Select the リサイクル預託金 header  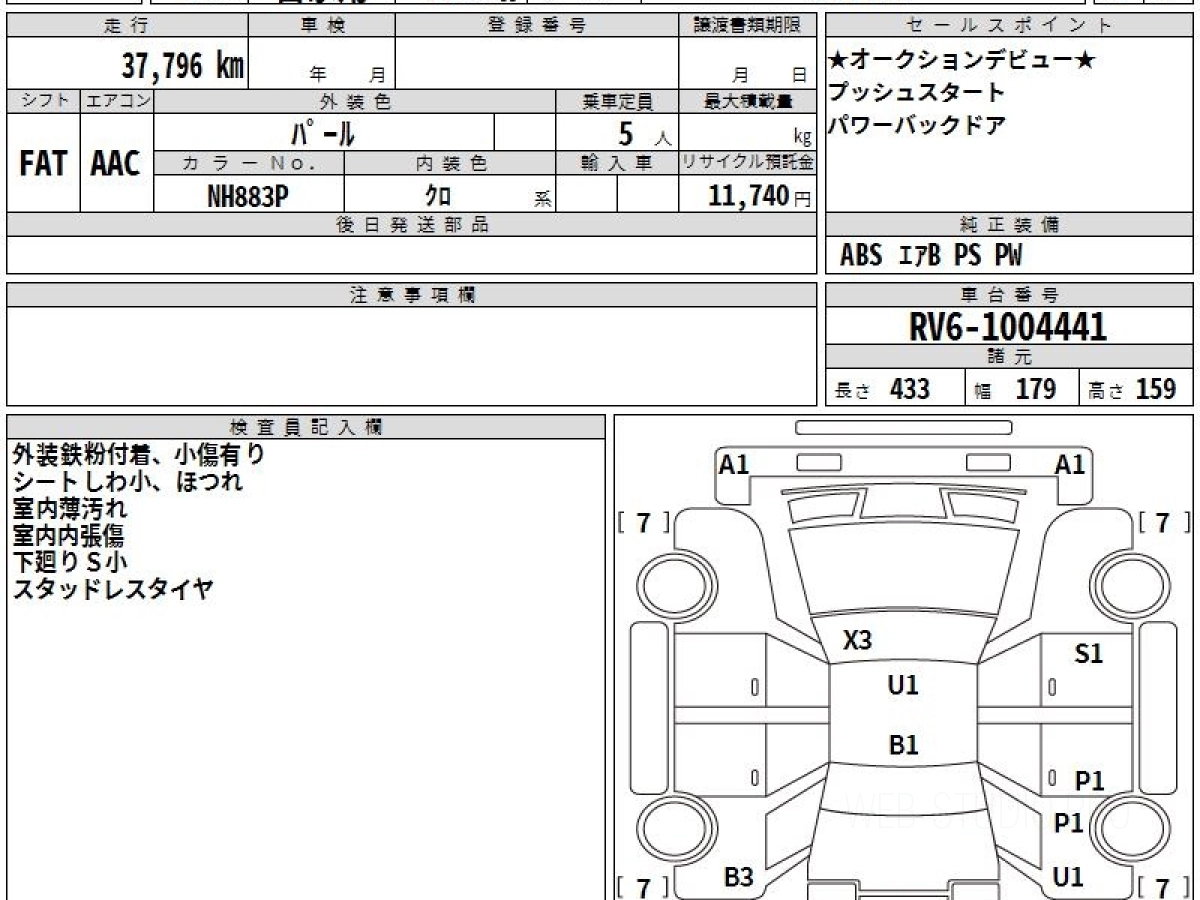[x=747, y=163]
